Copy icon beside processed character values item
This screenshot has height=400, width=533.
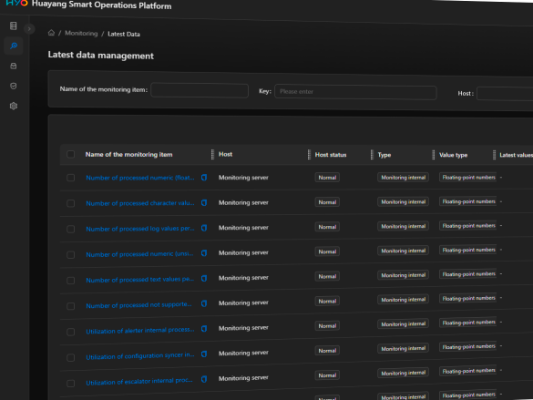point(204,203)
